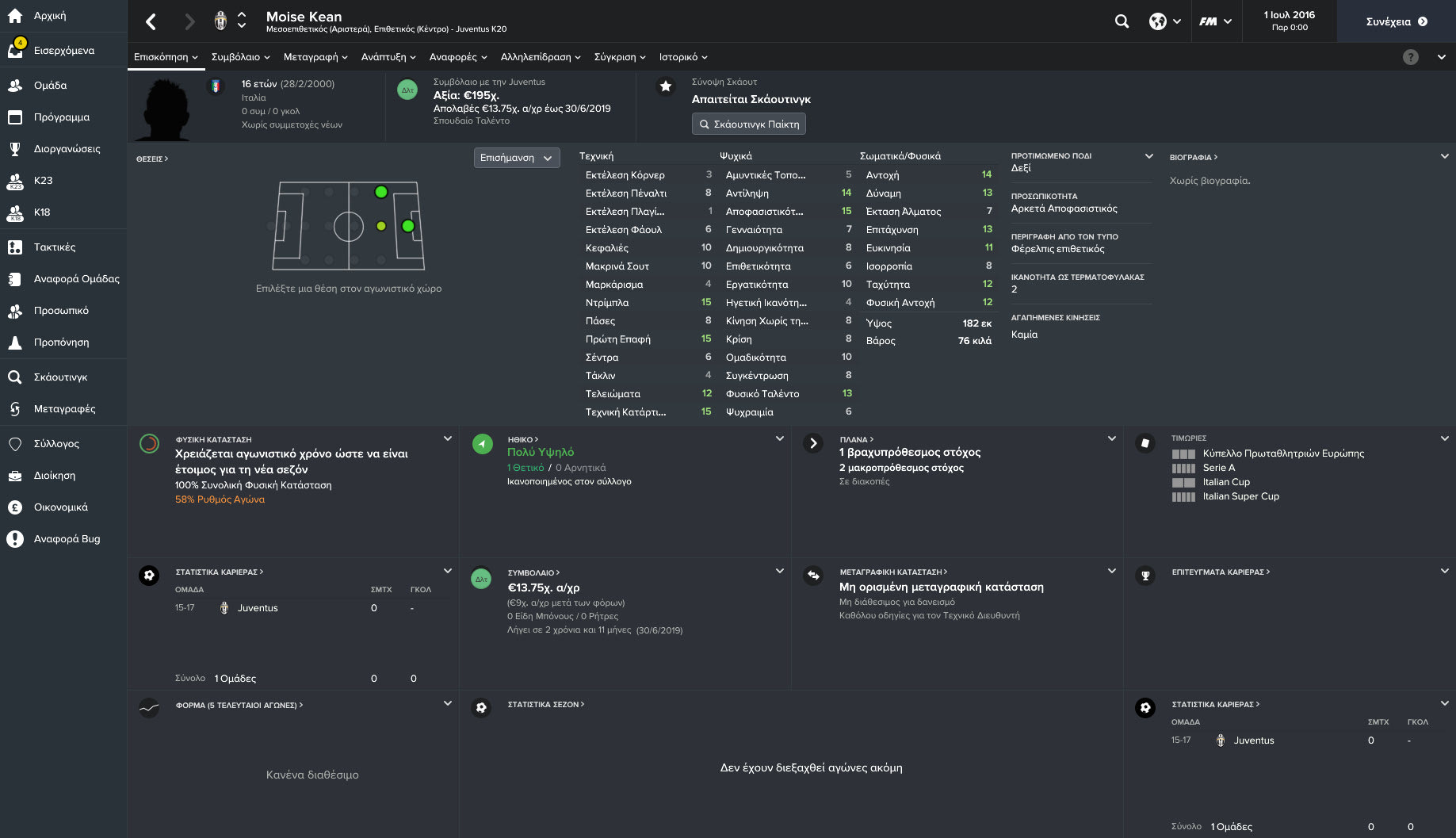Click the Juventus row in career stats
1456x838 pixels.
[x=258, y=608]
